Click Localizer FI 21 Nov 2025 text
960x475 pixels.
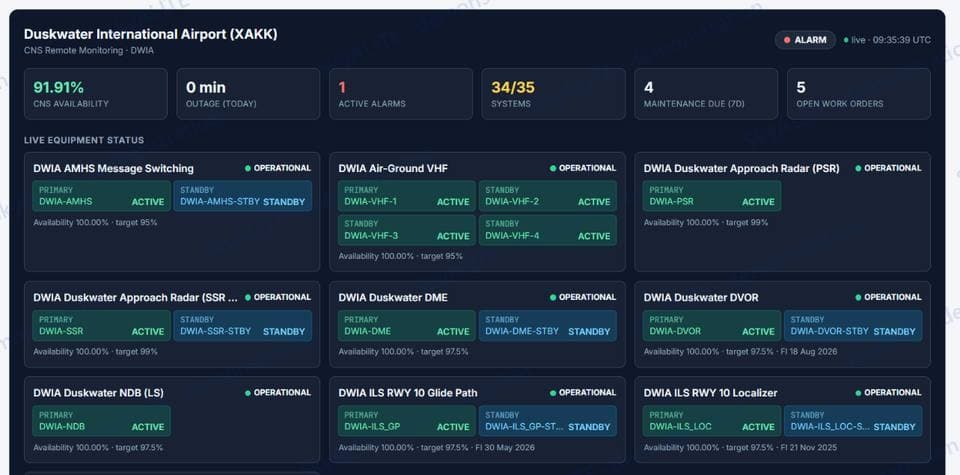740,448
